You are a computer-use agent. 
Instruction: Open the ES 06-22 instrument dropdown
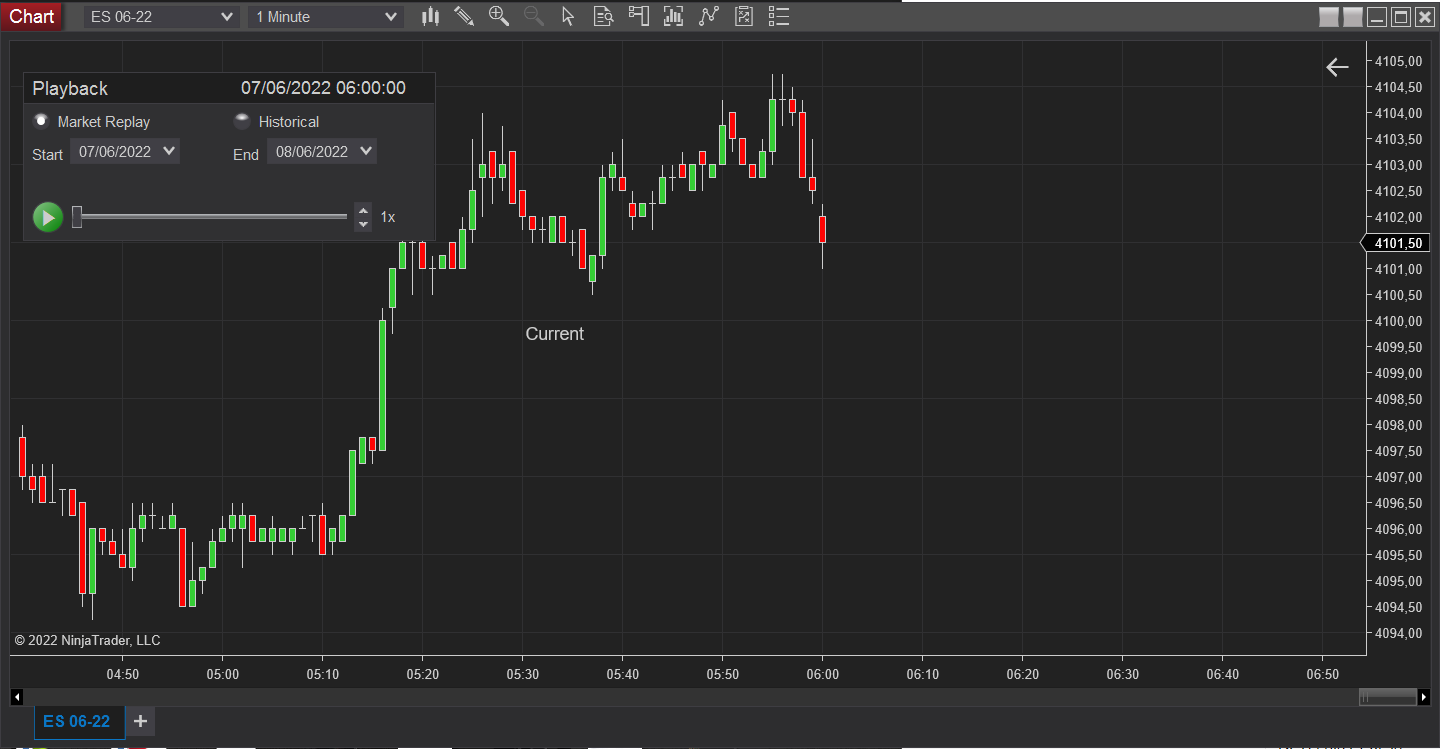point(161,16)
